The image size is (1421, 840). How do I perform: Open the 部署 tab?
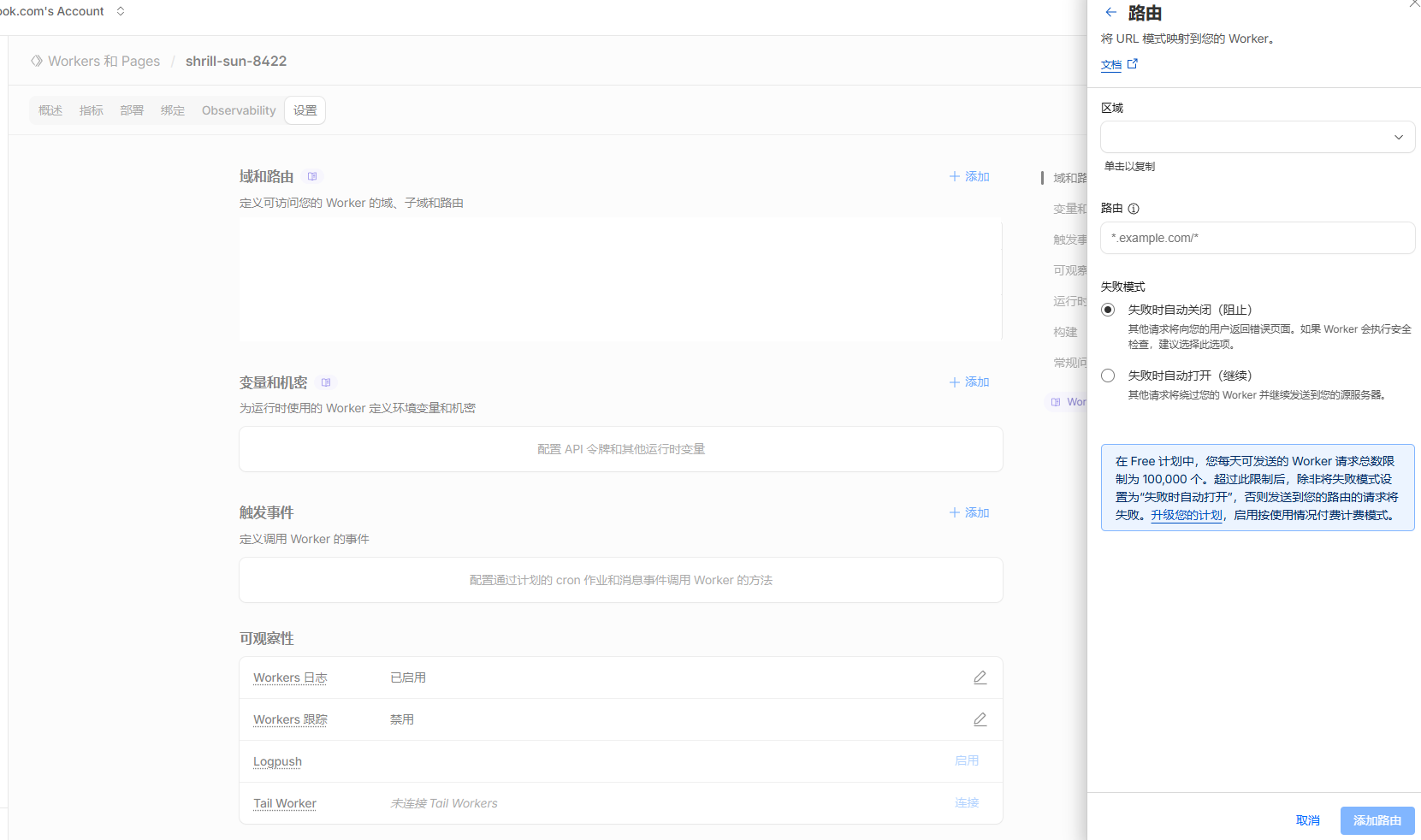(x=132, y=111)
